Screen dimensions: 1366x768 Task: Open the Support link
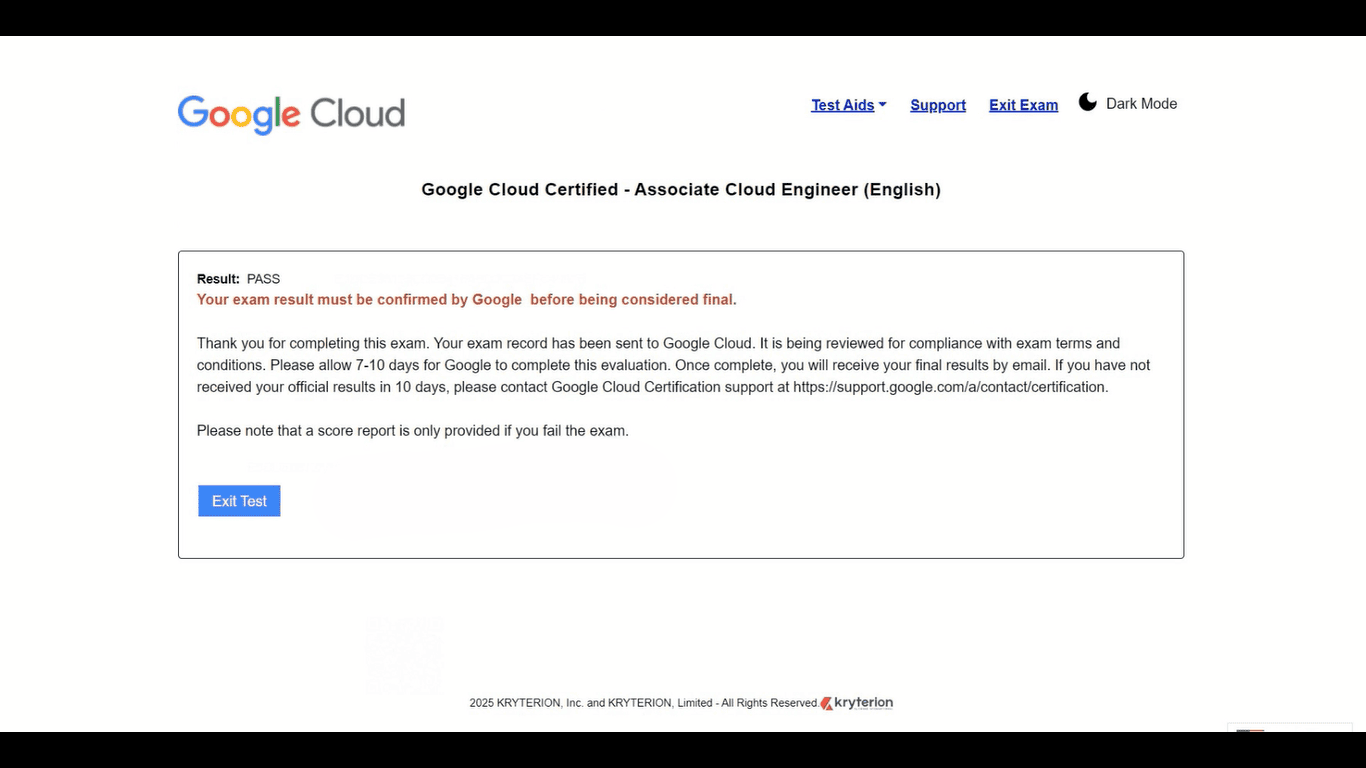click(x=937, y=105)
